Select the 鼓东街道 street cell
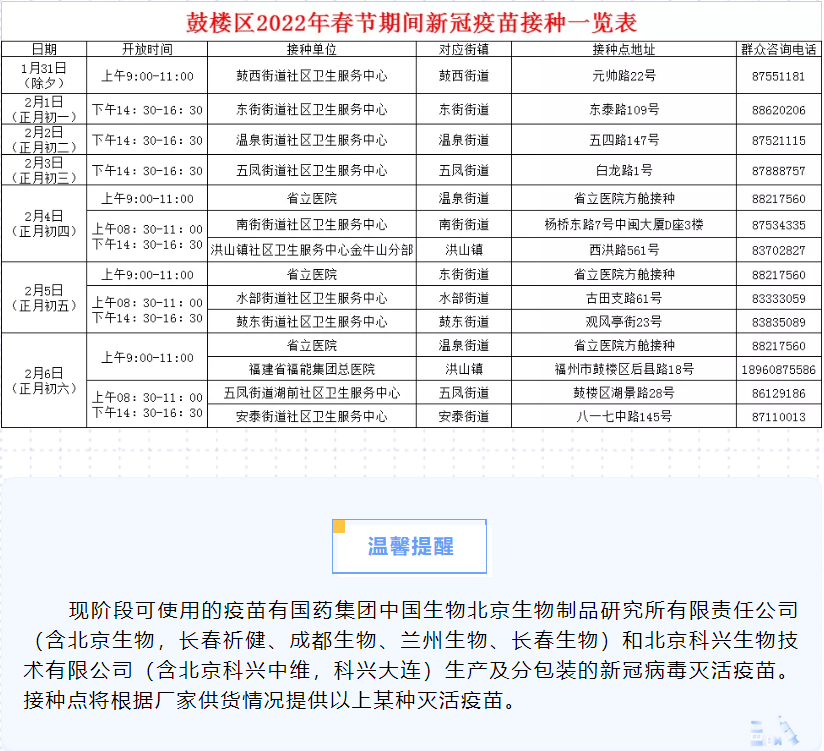The width and height of the screenshot is (824, 751). (x=464, y=321)
